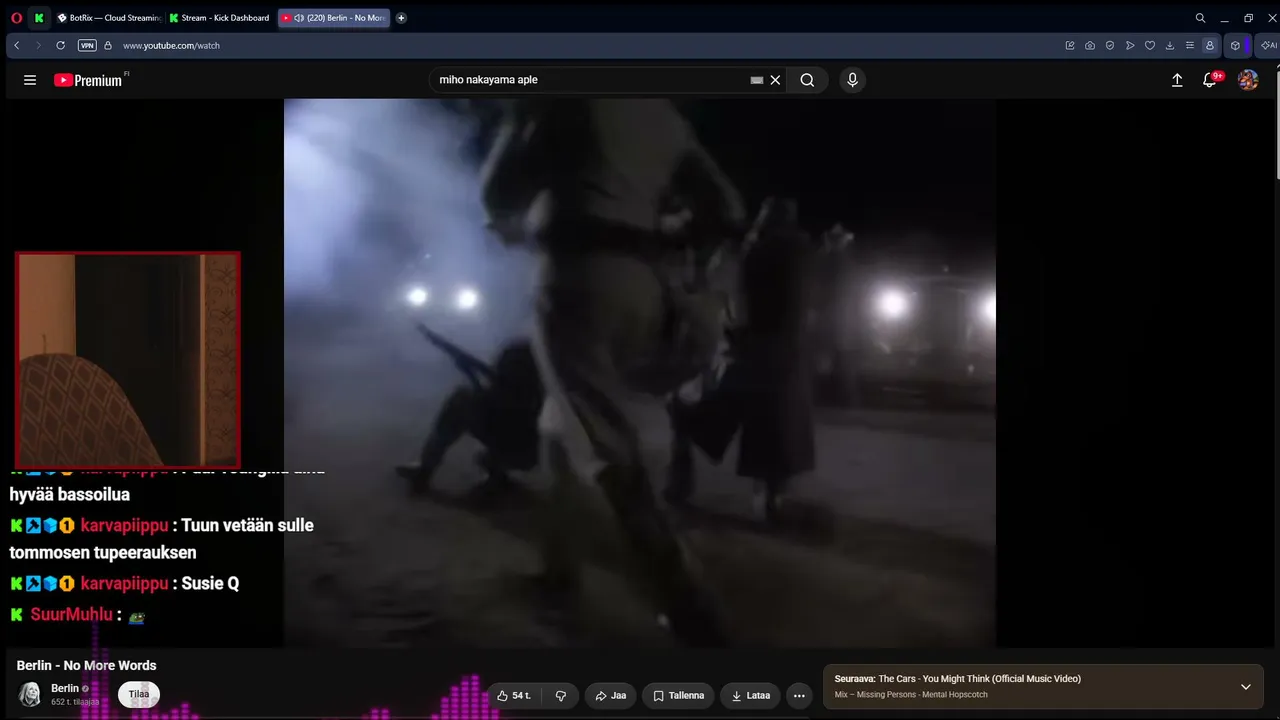Viewport: 1280px width, 720px height.
Task: Share the video with Jaa button
Action: point(611,696)
